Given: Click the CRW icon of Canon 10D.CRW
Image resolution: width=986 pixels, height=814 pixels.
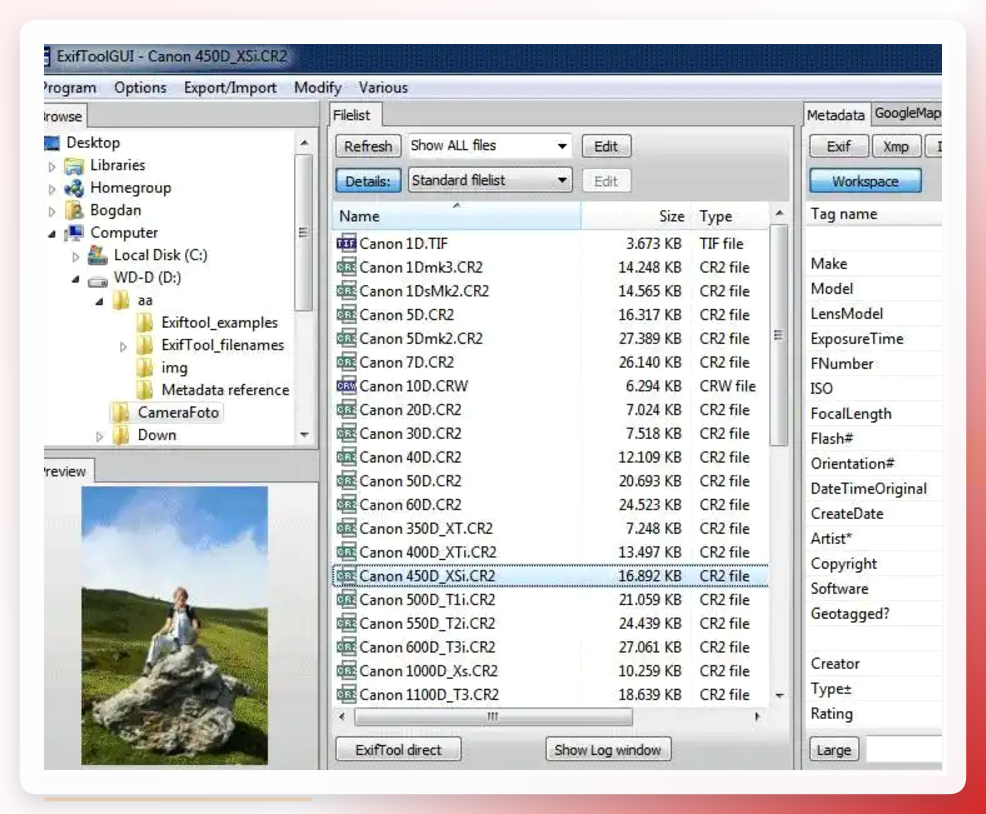Looking at the screenshot, I should 346,386.
